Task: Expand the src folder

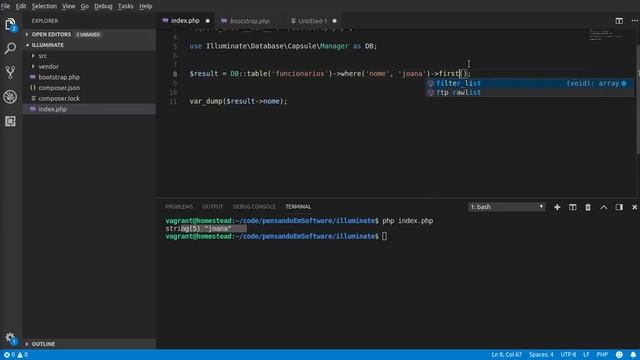Action: 42,56
